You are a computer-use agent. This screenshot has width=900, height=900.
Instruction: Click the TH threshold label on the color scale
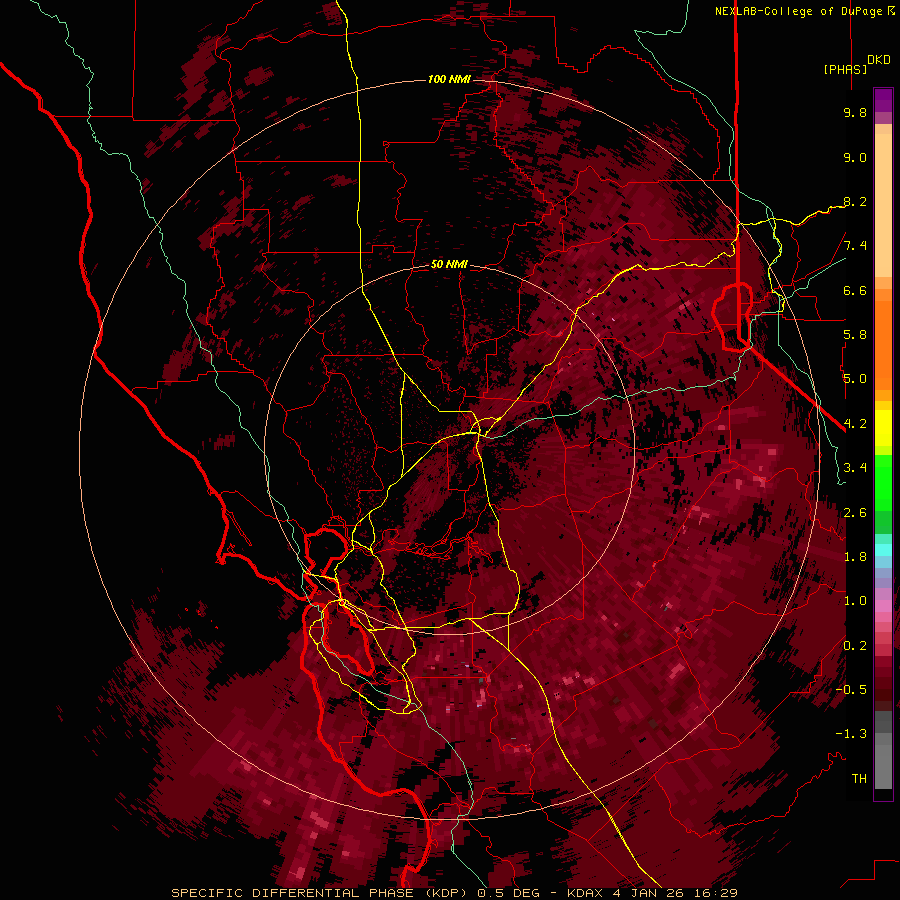point(859,779)
